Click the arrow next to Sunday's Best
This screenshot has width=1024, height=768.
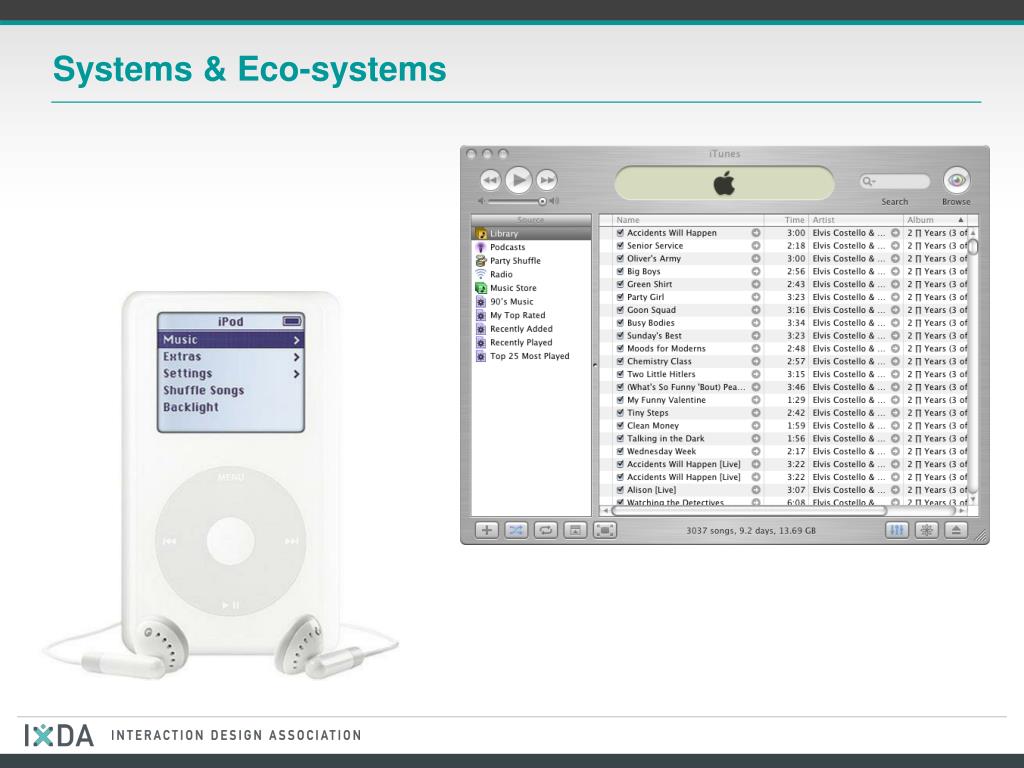[x=756, y=336]
